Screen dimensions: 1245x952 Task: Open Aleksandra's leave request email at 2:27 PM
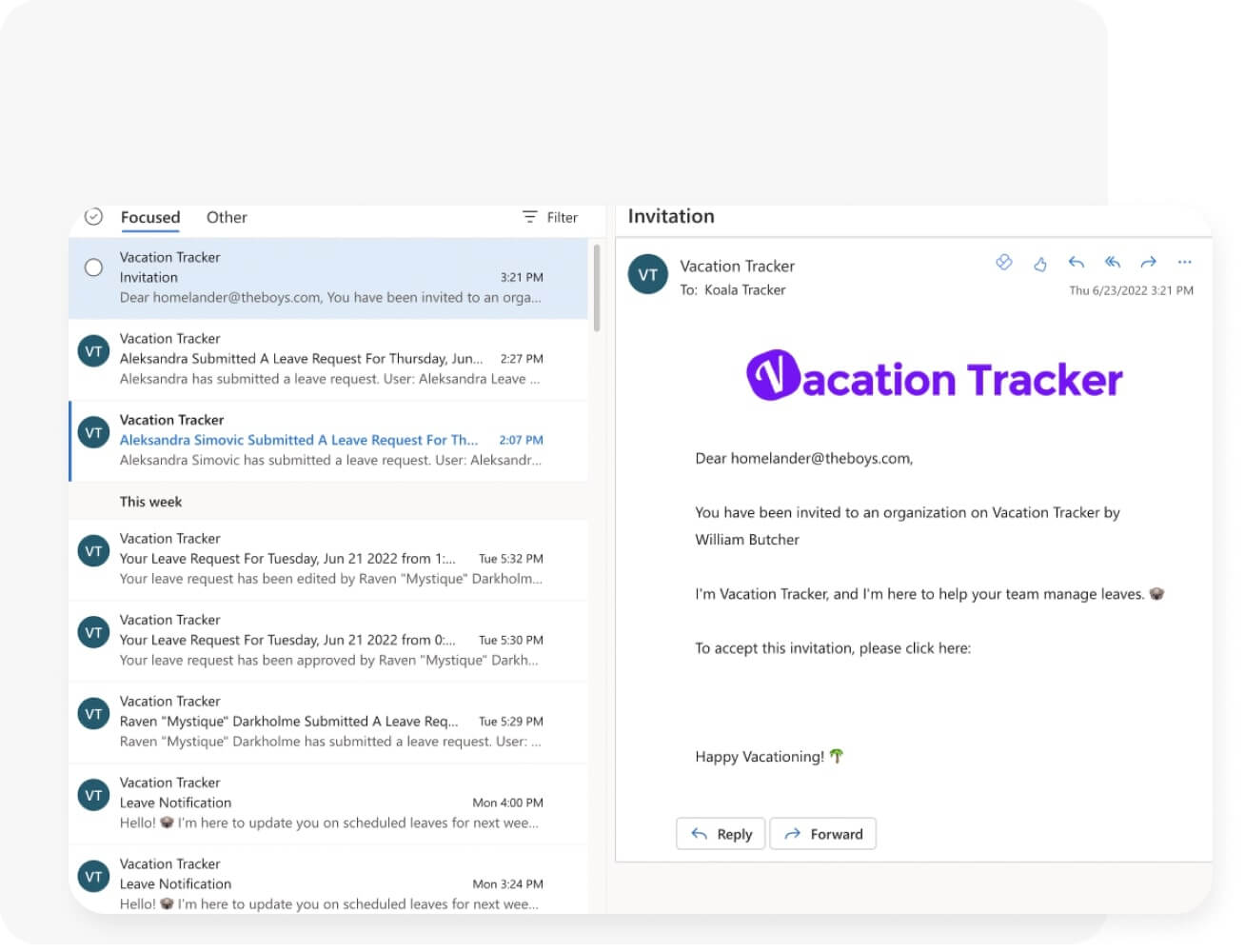coord(328,359)
